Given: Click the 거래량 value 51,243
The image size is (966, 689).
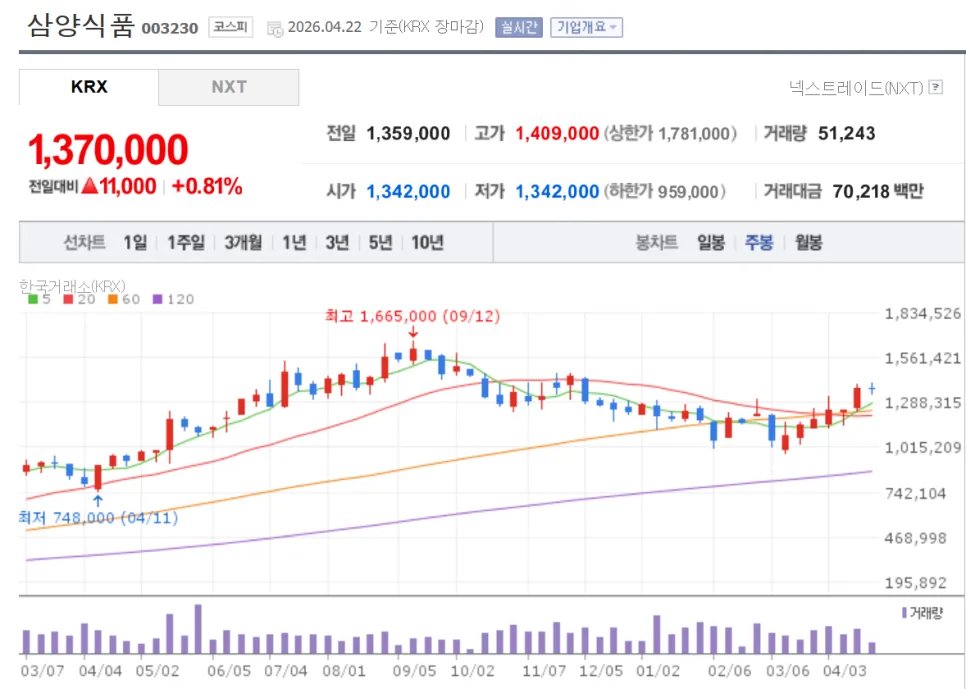Looking at the screenshot, I should (x=846, y=134).
